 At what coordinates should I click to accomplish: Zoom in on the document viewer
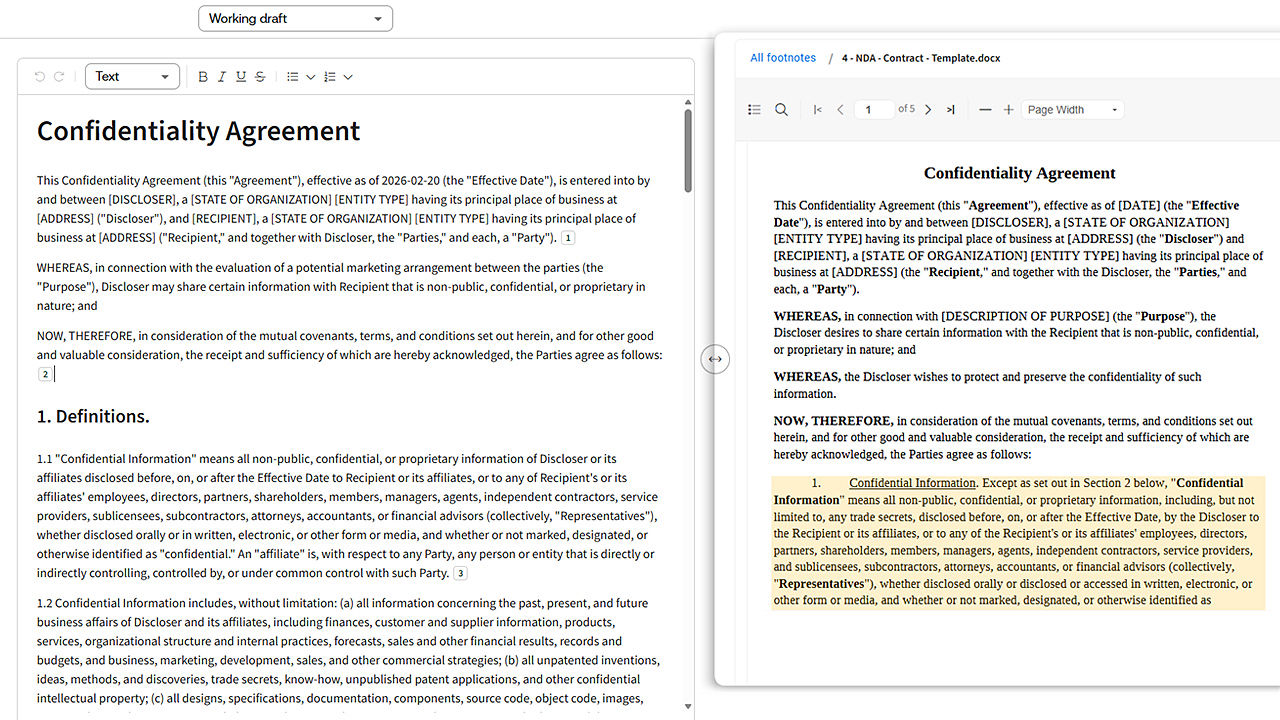tap(1009, 110)
